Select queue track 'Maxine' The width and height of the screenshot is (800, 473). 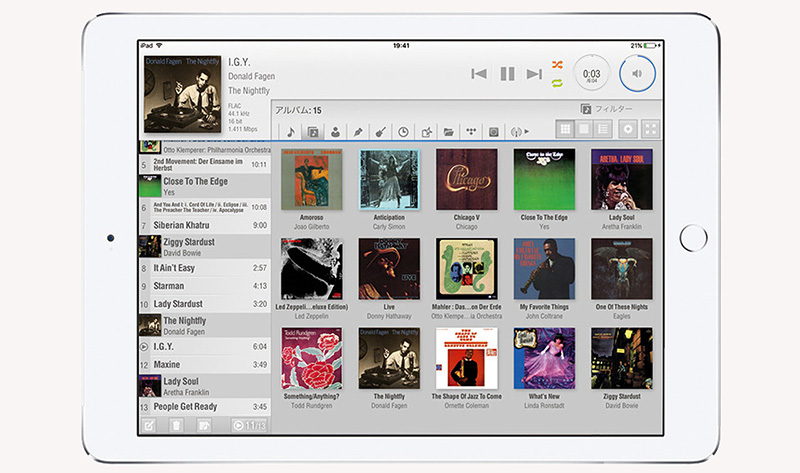click(x=205, y=364)
